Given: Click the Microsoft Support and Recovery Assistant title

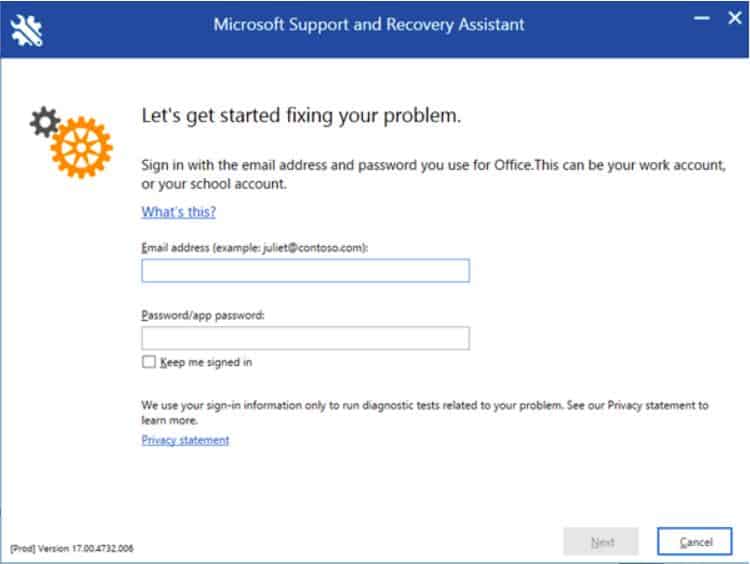Looking at the screenshot, I should click(x=369, y=24).
